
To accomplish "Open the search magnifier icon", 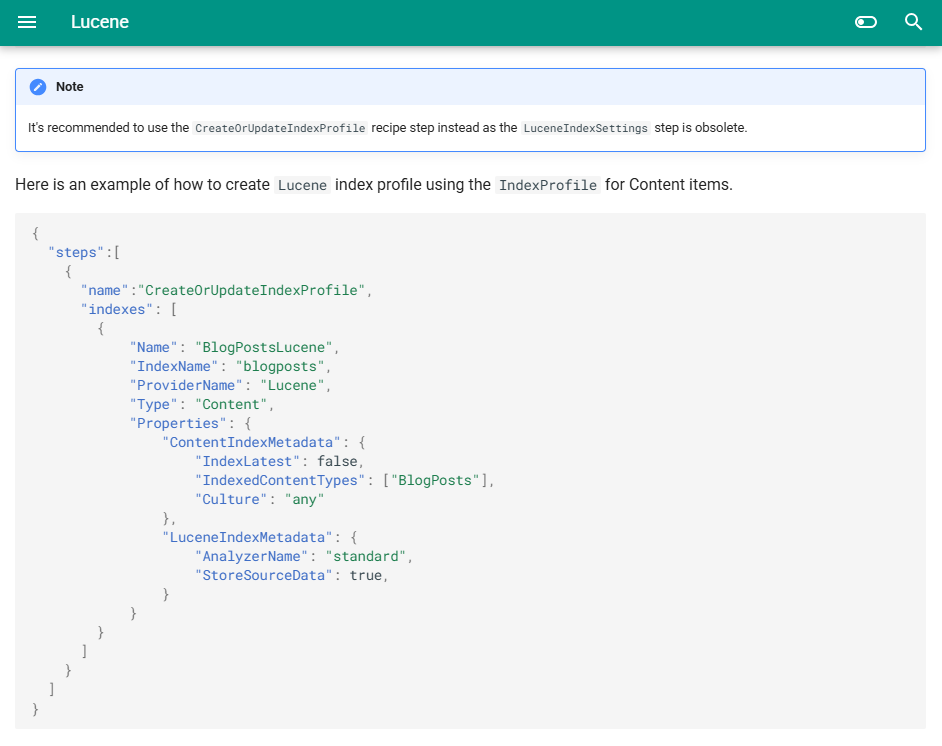I will [913, 22].
